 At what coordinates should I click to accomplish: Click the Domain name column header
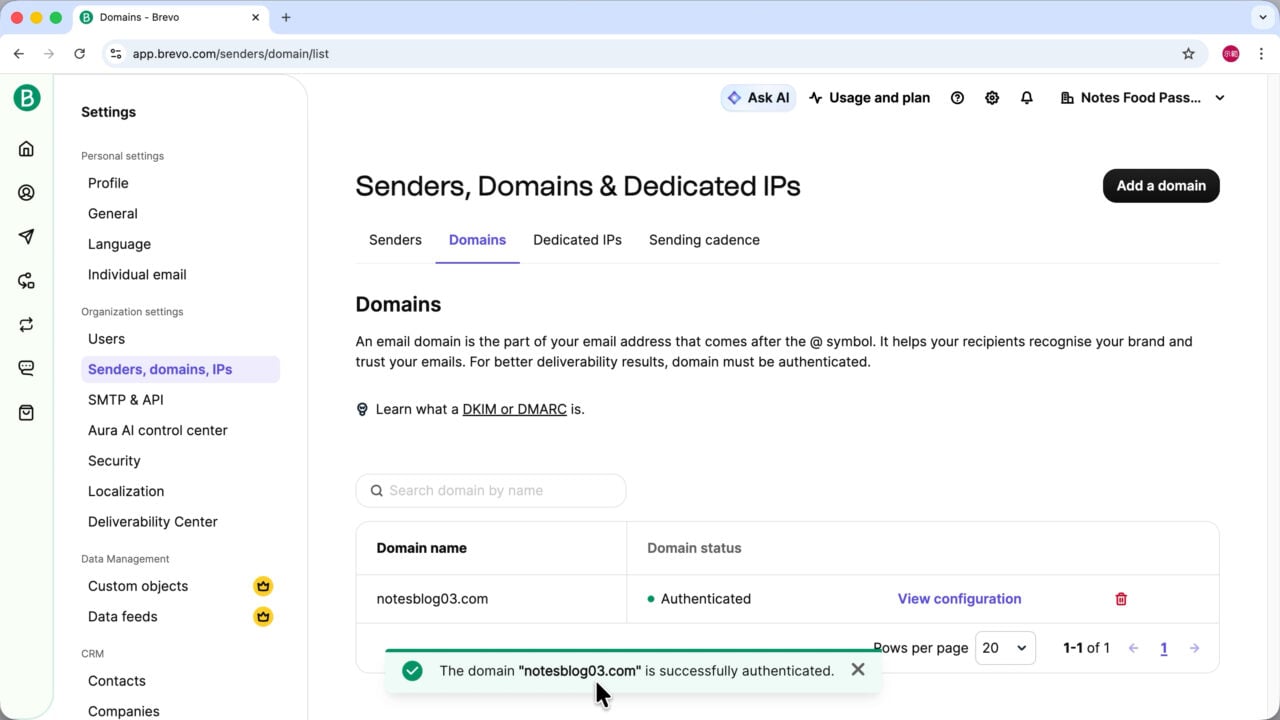click(422, 548)
